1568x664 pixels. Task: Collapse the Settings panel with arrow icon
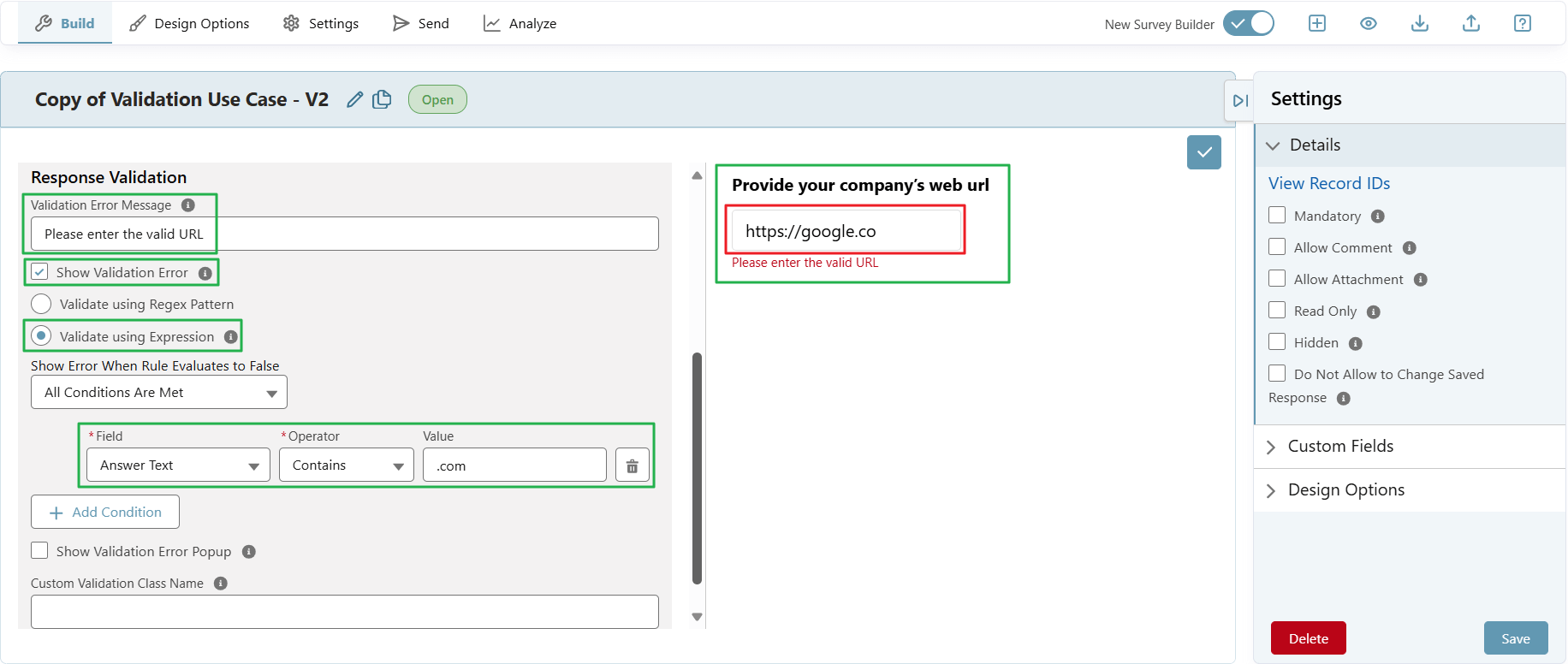pos(1240,101)
